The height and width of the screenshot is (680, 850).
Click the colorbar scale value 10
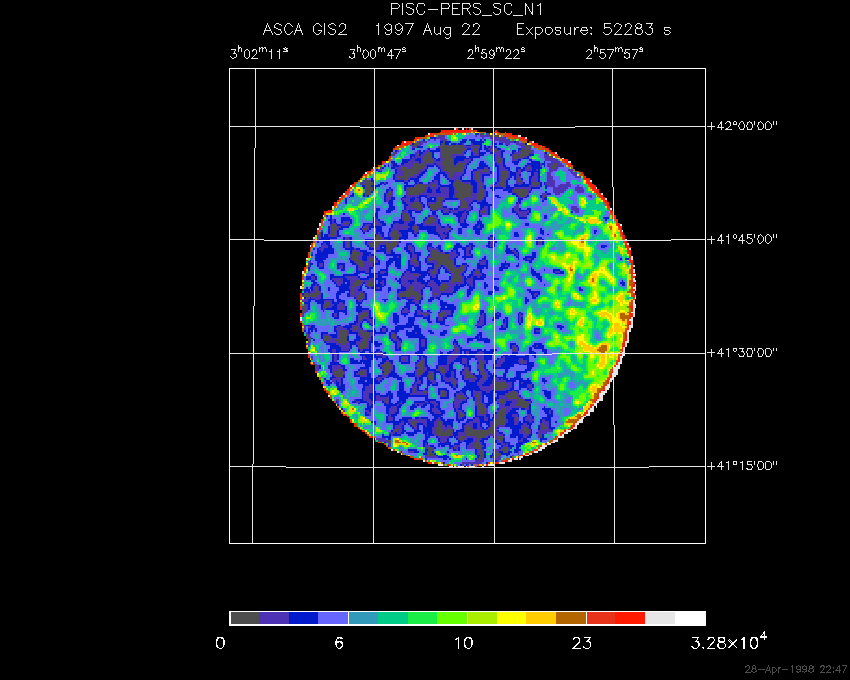[463, 644]
